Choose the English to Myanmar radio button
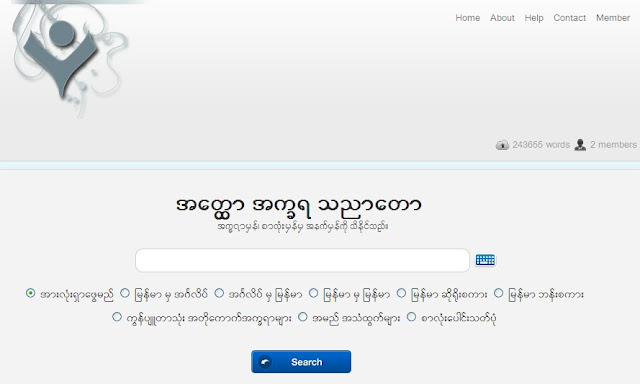Screen dimensions: 640x384 [219, 293]
